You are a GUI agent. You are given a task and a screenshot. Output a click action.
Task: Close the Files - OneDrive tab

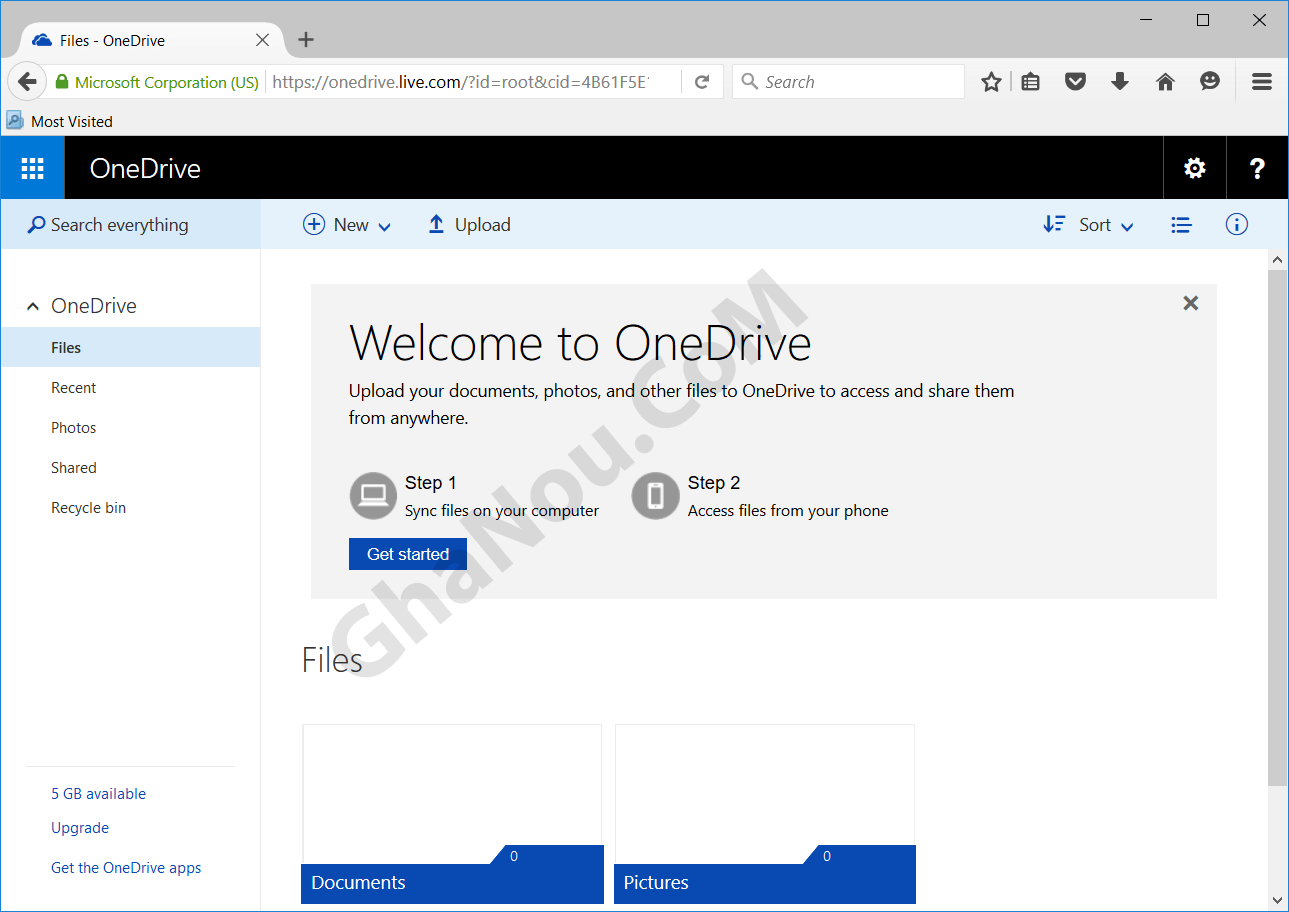[262, 40]
